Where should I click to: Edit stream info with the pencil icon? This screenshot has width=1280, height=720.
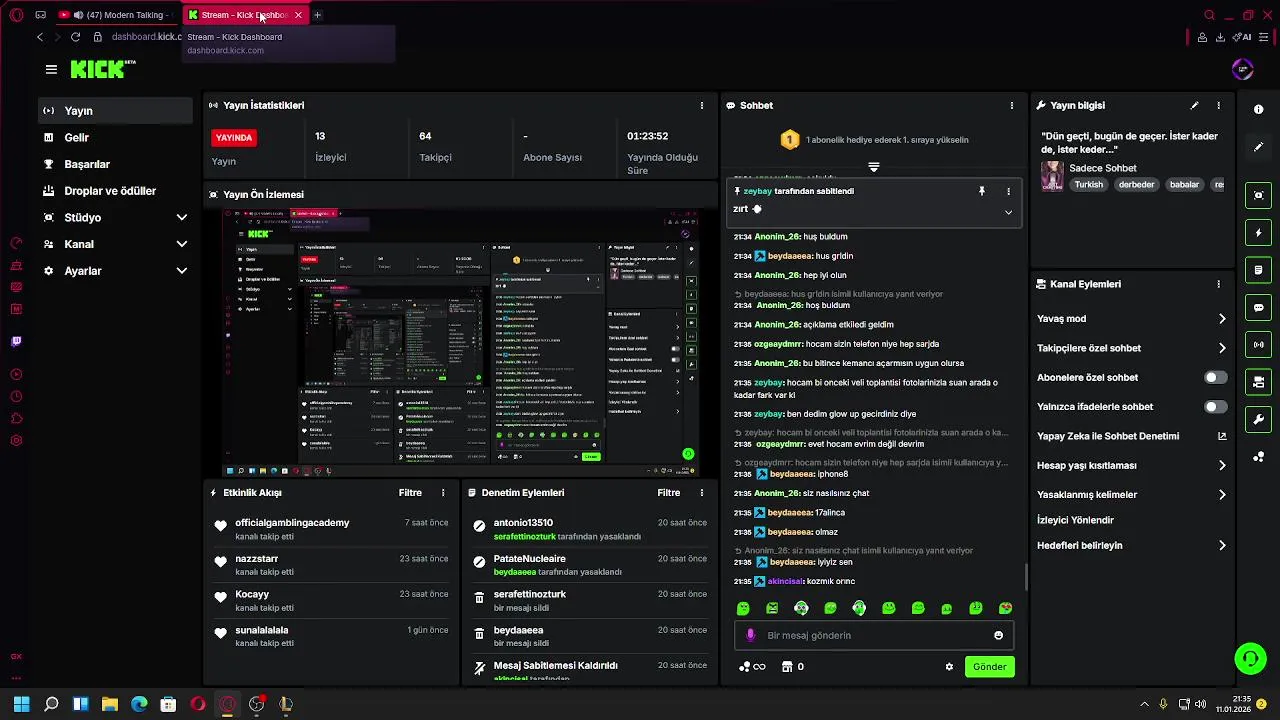(x=1194, y=105)
